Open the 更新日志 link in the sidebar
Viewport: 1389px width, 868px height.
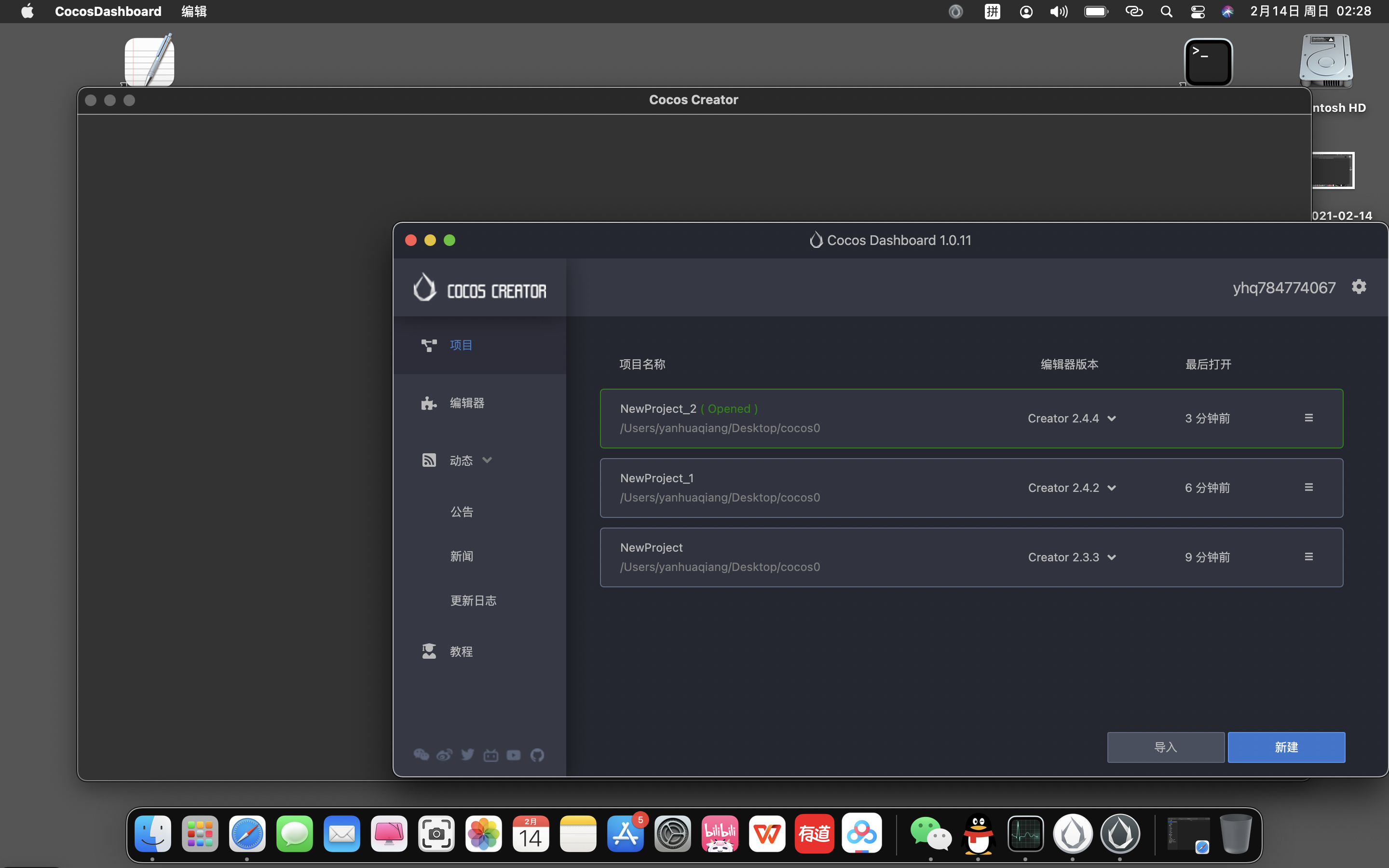pos(473,600)
